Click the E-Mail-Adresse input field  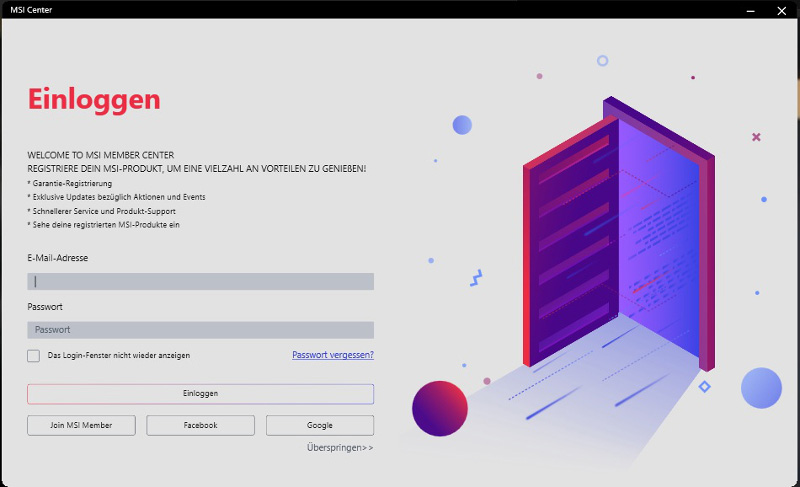pos(201,281)
